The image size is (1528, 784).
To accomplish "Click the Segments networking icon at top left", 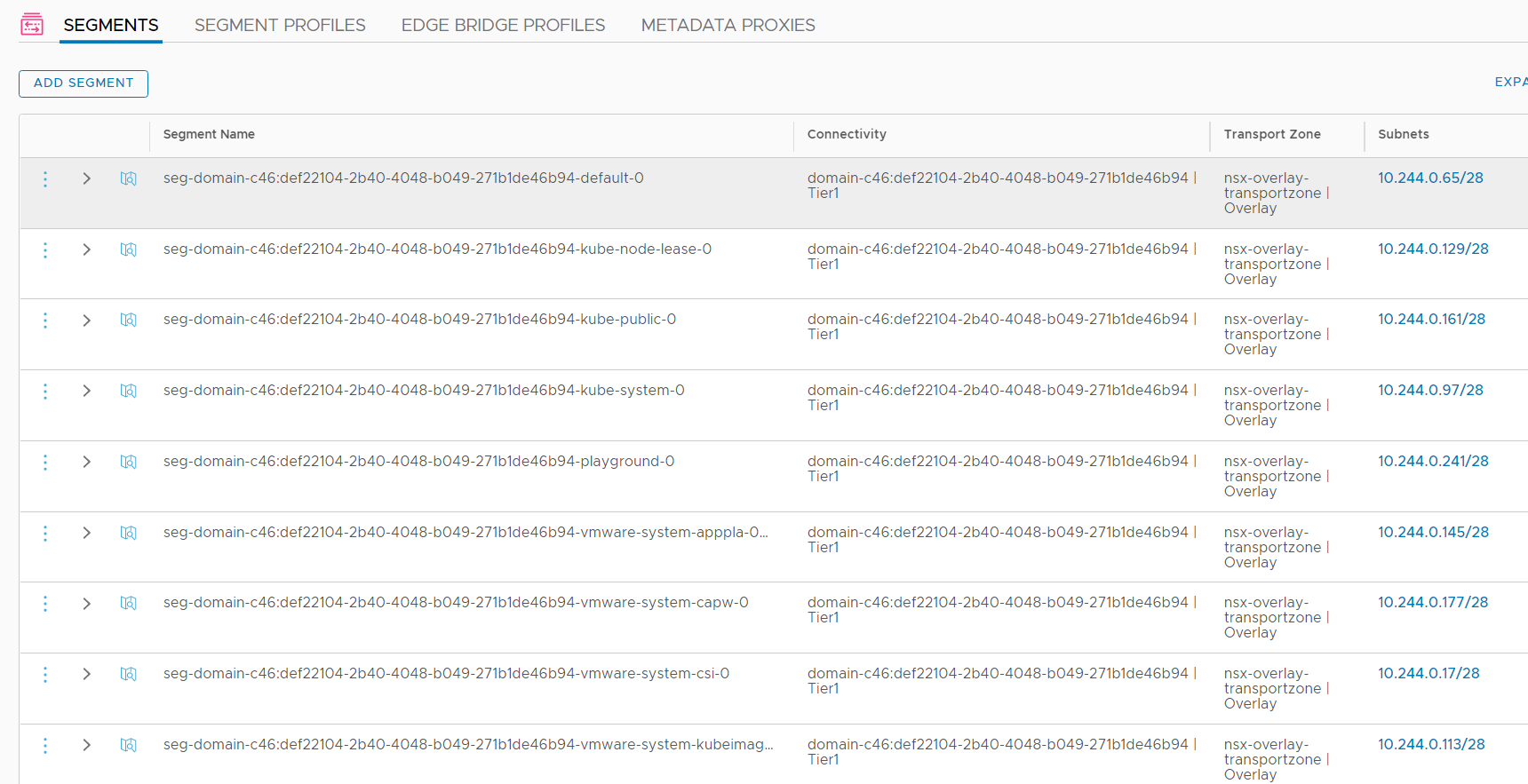I will pos(32,24).
